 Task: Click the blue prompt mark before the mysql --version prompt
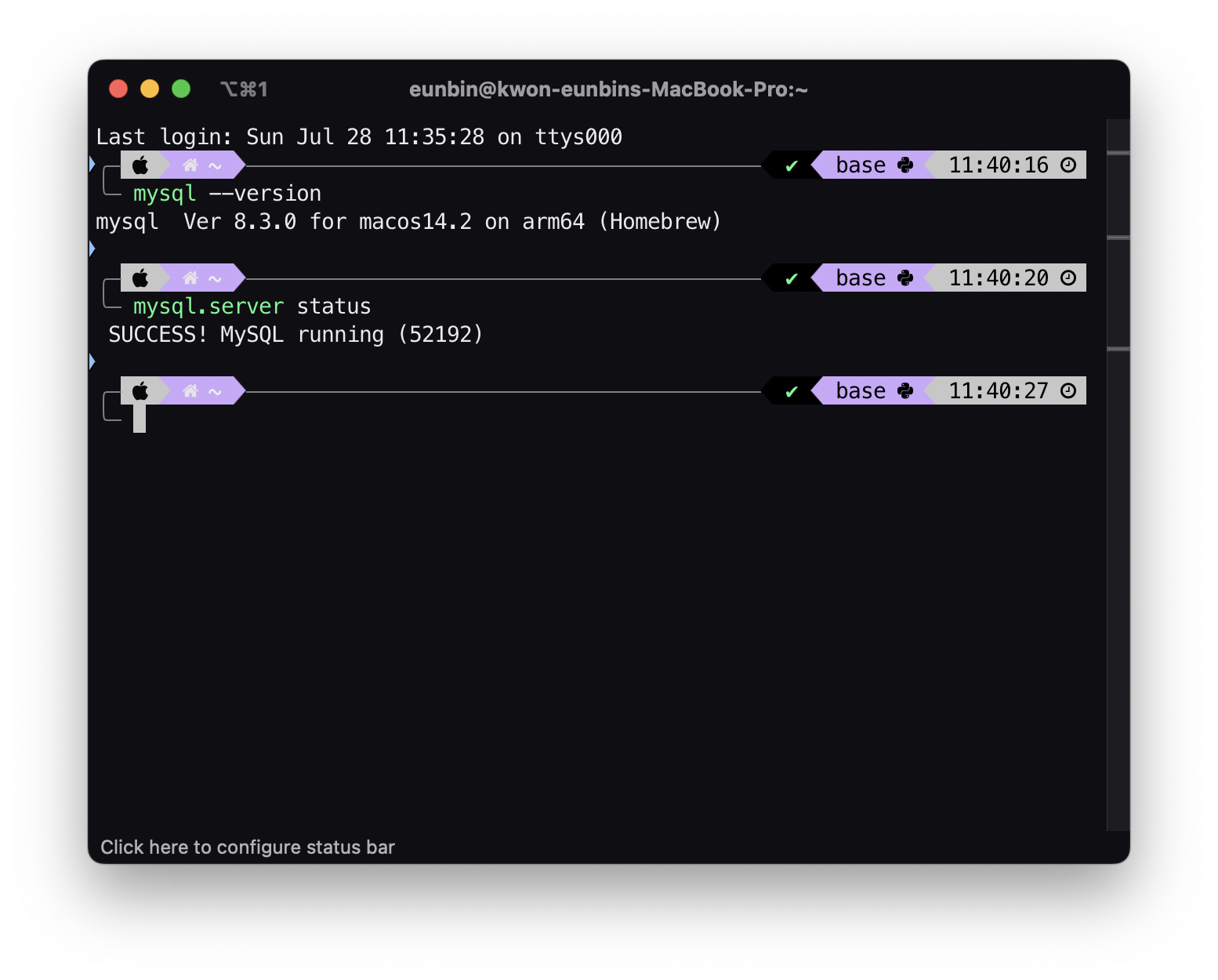tap(92, 164)
